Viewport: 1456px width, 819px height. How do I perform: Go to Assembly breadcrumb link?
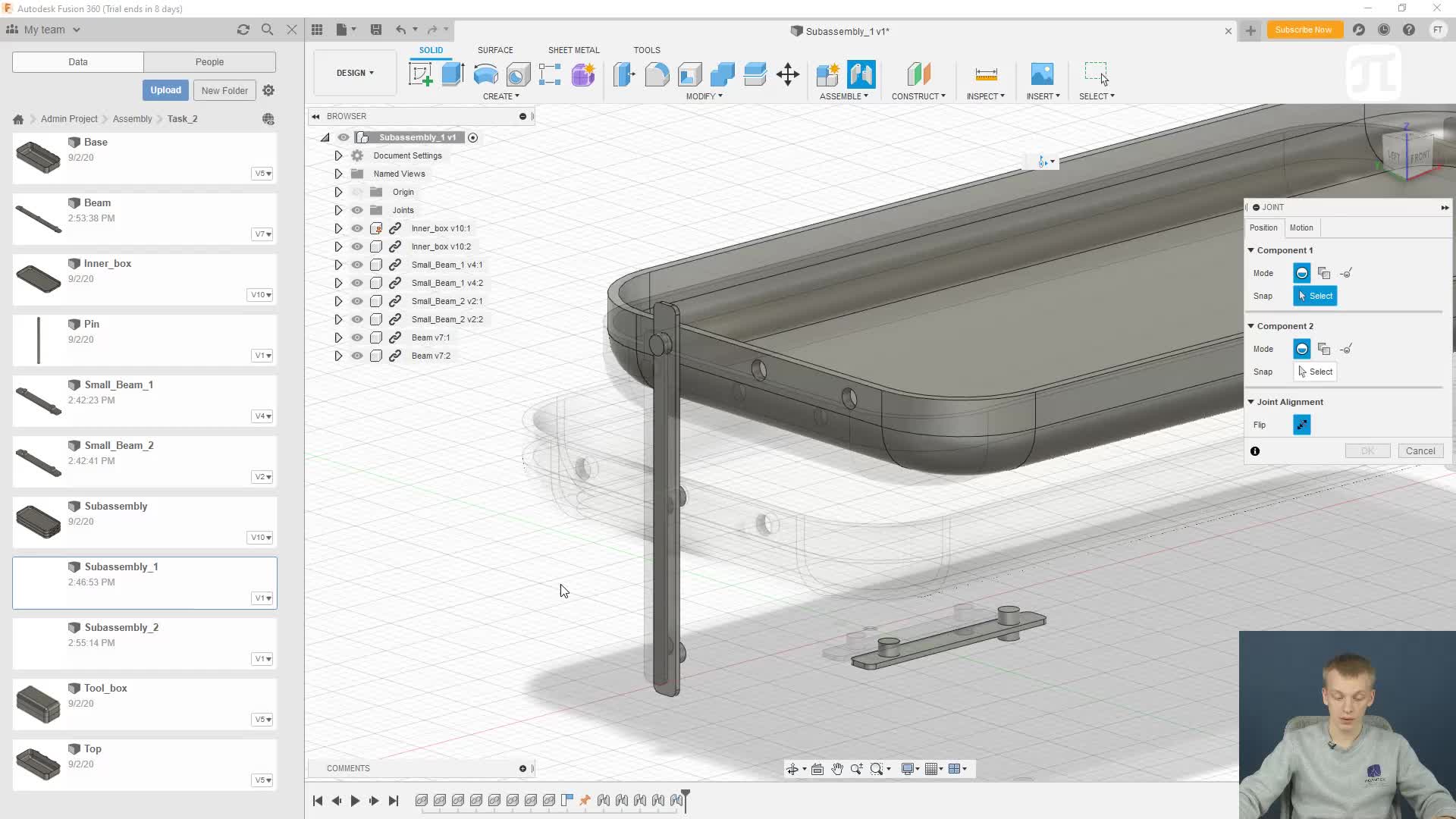pyautogui.click(x=132, y=119)
